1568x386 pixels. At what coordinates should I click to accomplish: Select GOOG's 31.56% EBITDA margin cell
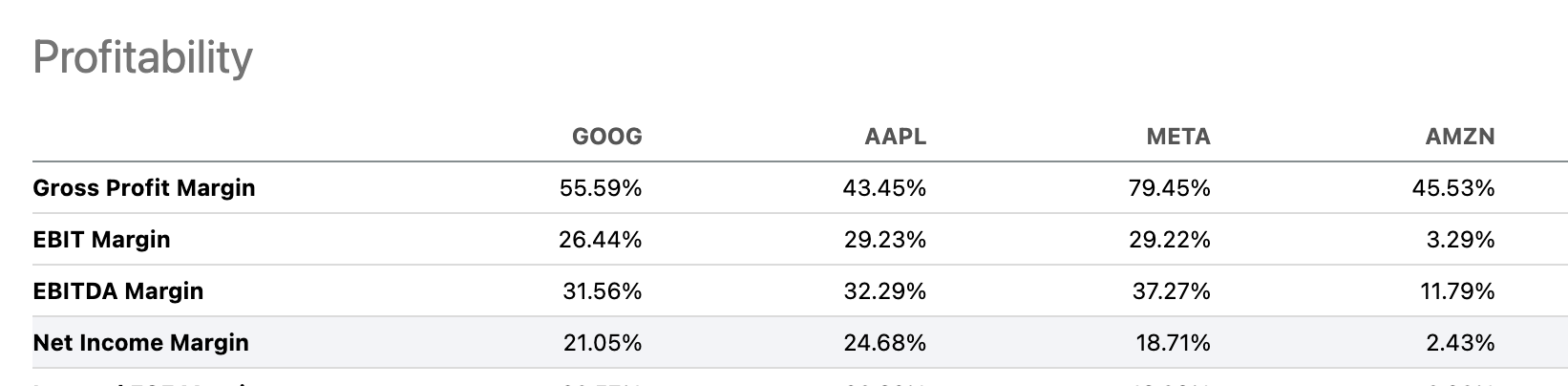pyautogui.click(x=602, y=291)
